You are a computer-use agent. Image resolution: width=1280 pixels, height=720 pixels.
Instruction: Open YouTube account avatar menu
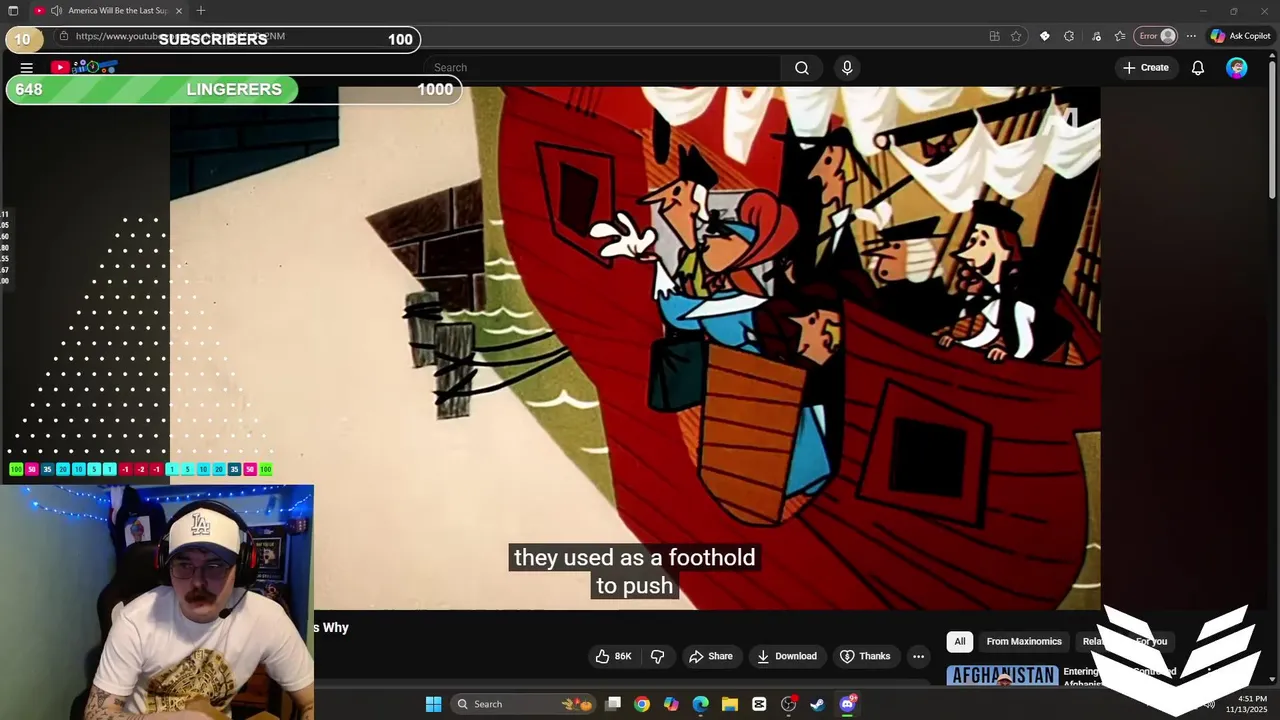[x=1237, y=68]
